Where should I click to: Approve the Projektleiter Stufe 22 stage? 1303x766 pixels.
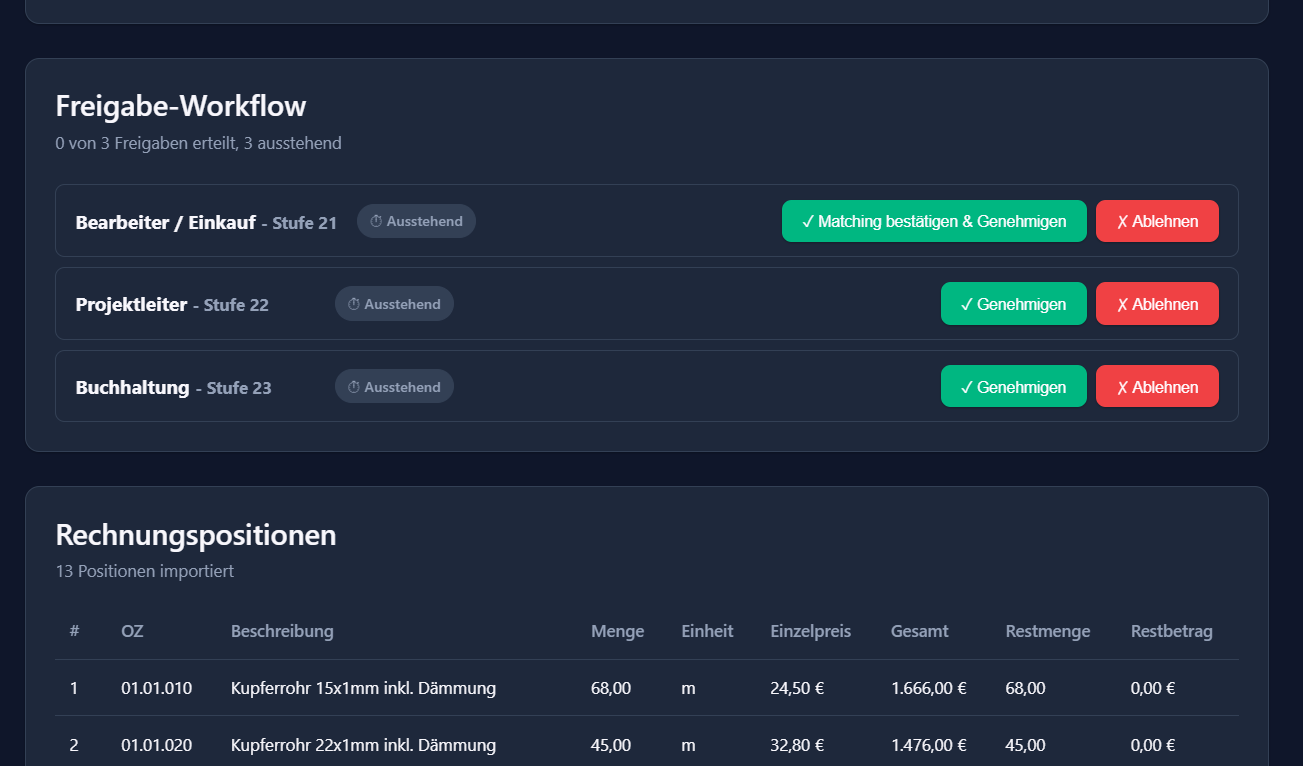click(x=1013, y=303)
